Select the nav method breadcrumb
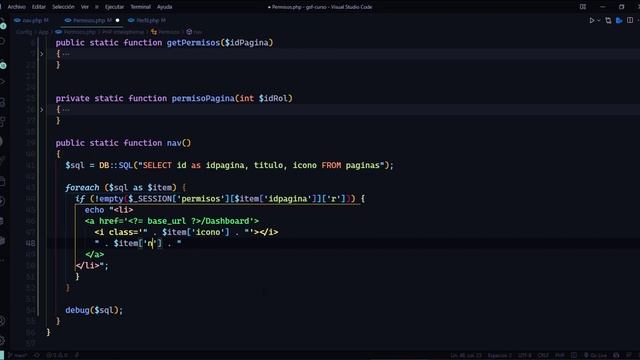Image resolution: width=640 pixels, height=360 pixels. (x=194, y=32)
